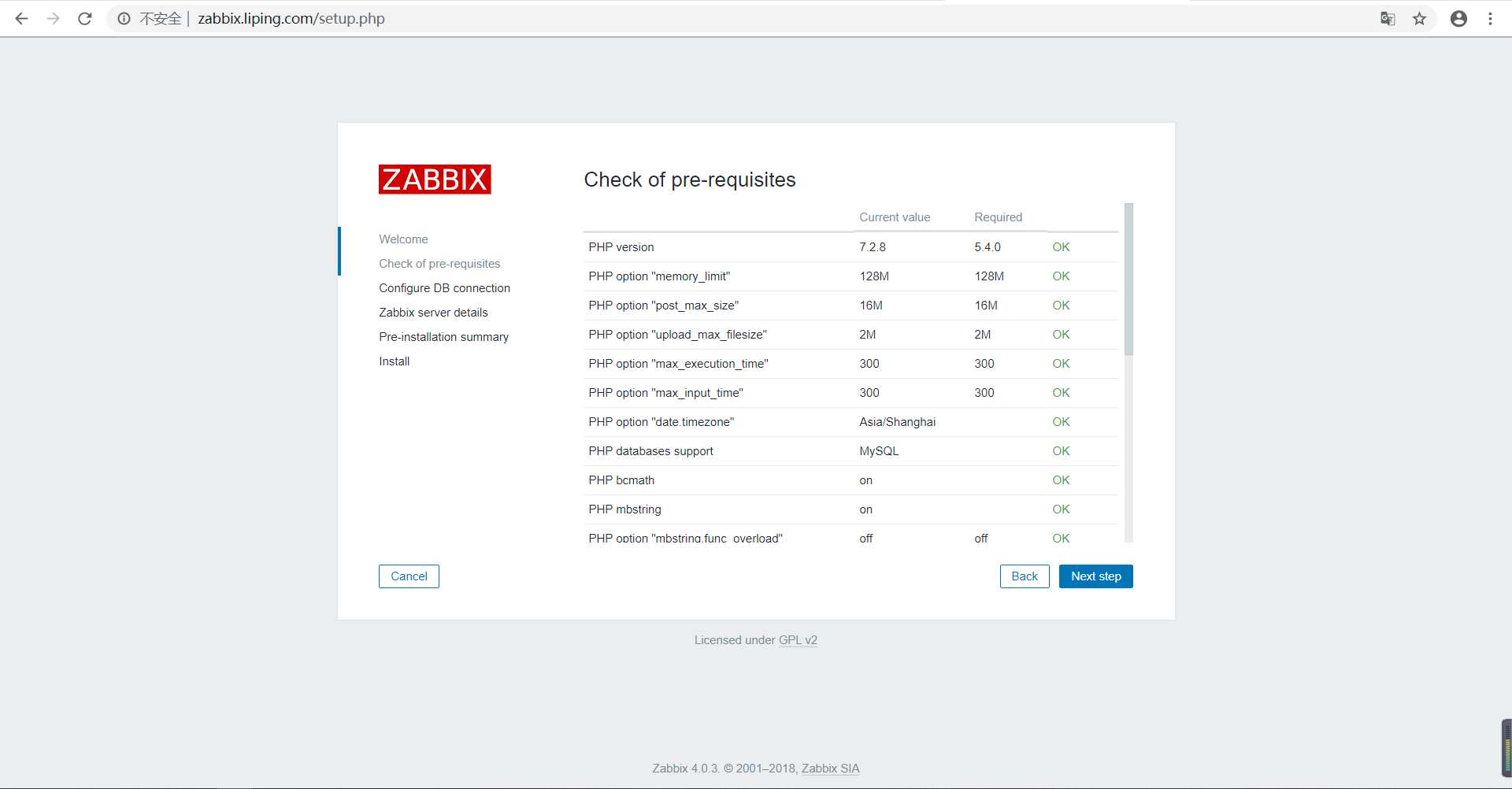
Task: Click the Cancel button
Action: pos(409,576)
